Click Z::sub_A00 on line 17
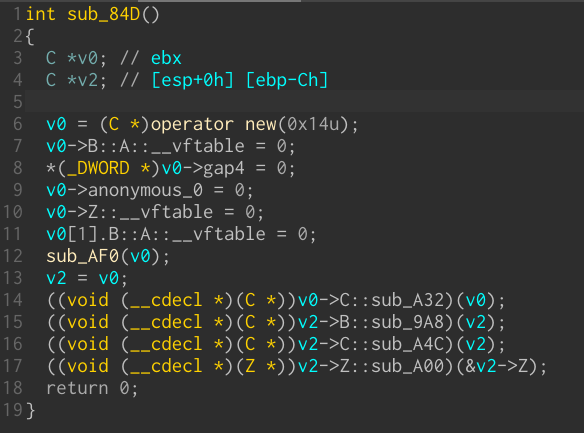 (x=392, y=366)
